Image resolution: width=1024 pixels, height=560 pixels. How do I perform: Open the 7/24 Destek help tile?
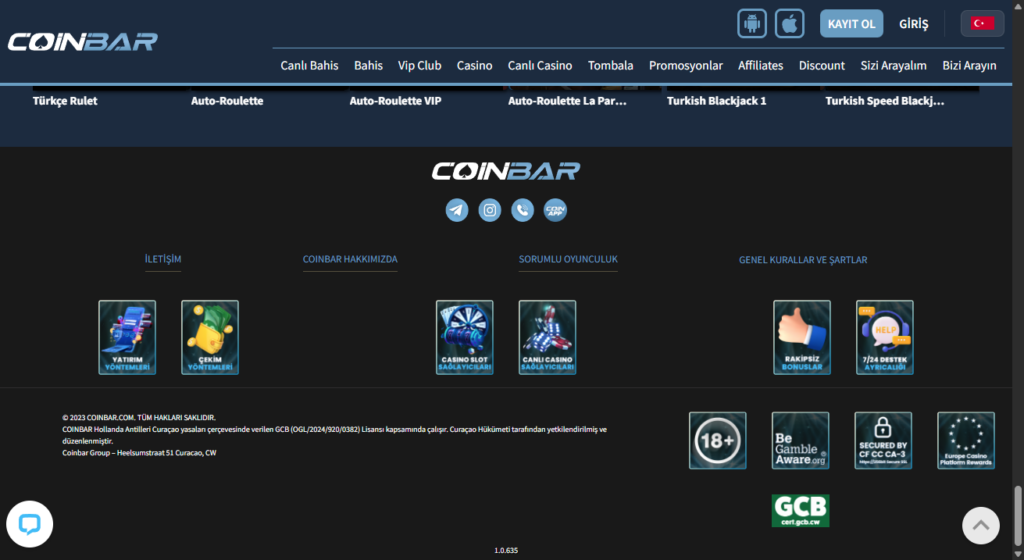(884, 337)
